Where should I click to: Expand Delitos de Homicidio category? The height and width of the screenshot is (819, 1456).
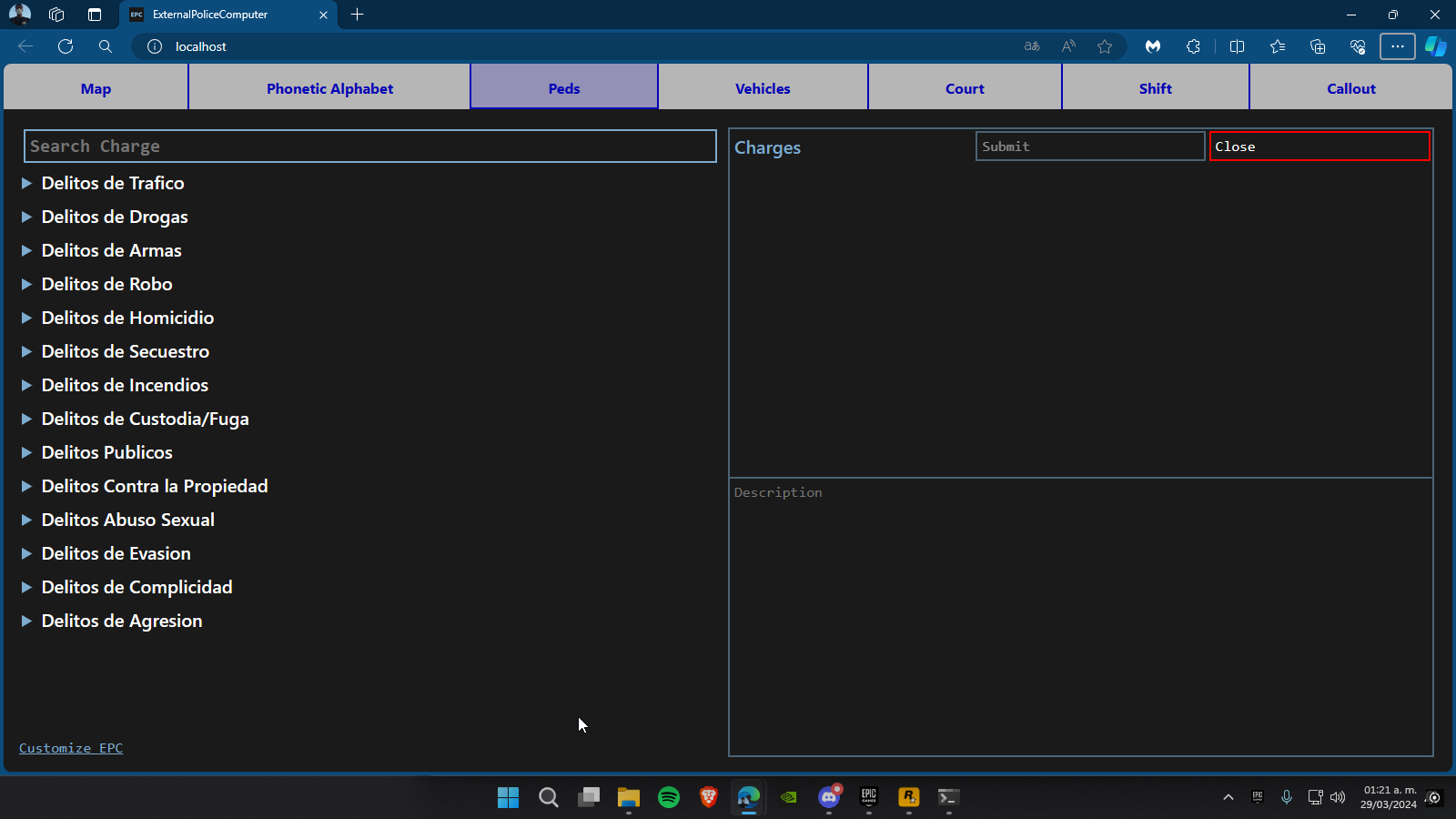(x=127, y=318)
